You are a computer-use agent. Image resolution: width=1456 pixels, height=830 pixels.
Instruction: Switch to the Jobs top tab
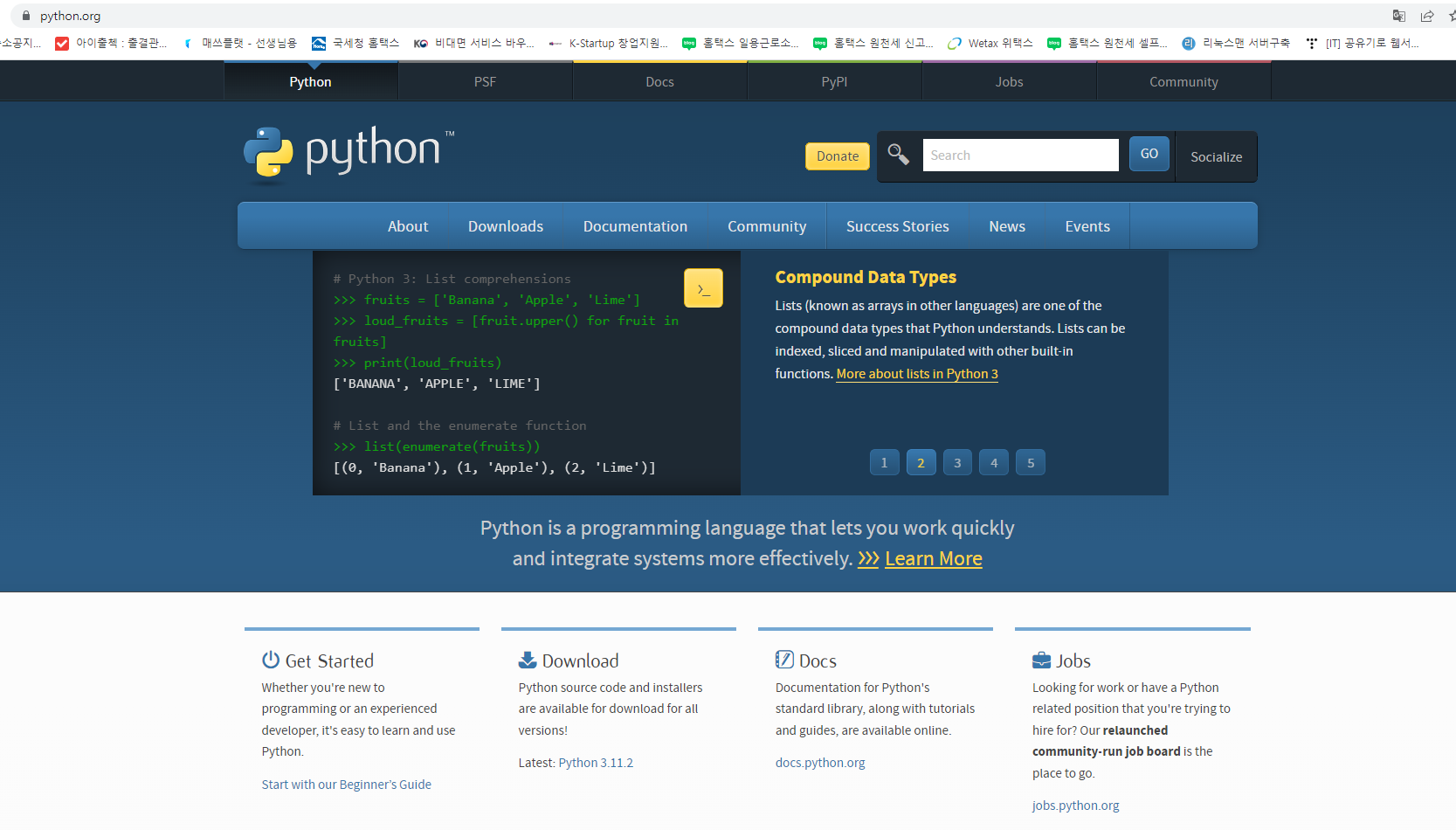point(1010,82)
